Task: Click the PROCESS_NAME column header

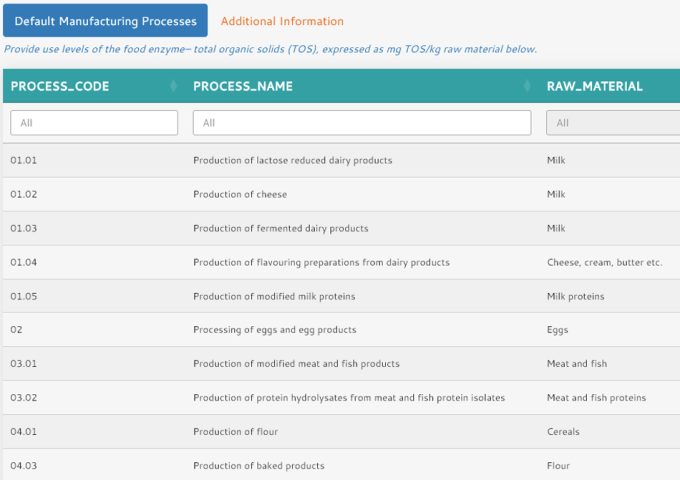Action: (x=243, y=86)
